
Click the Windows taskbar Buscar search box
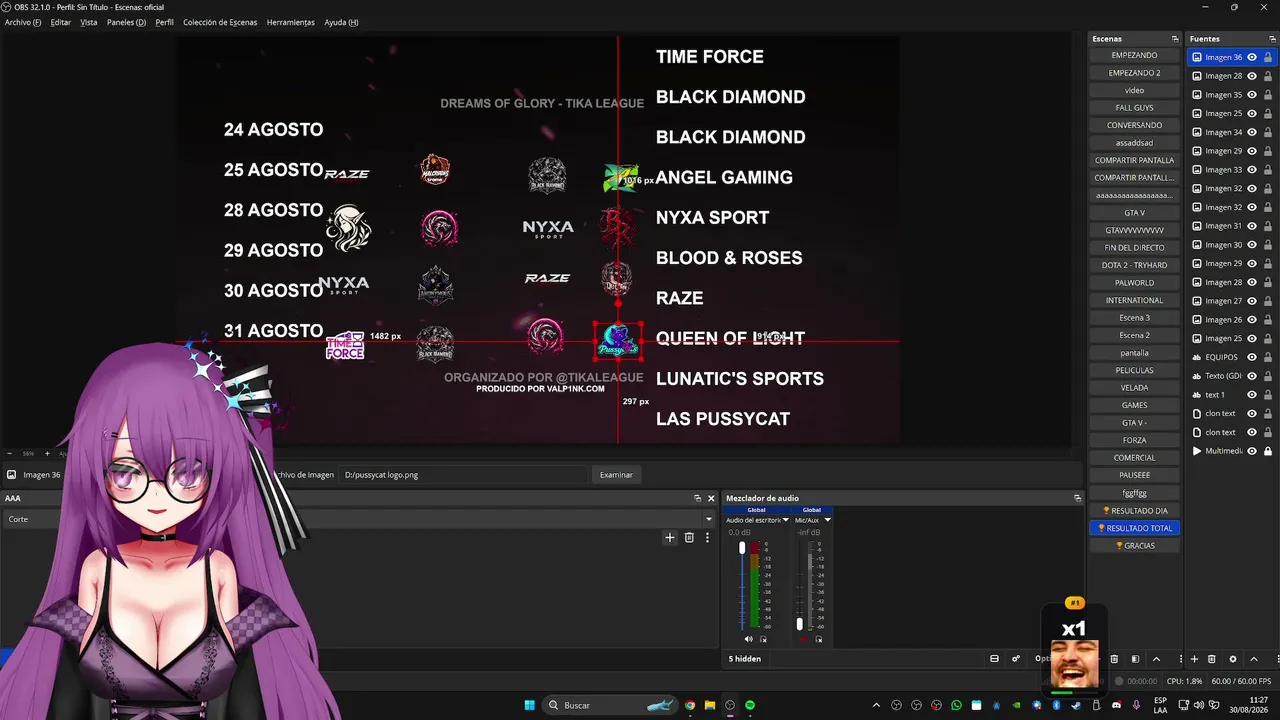610,705
